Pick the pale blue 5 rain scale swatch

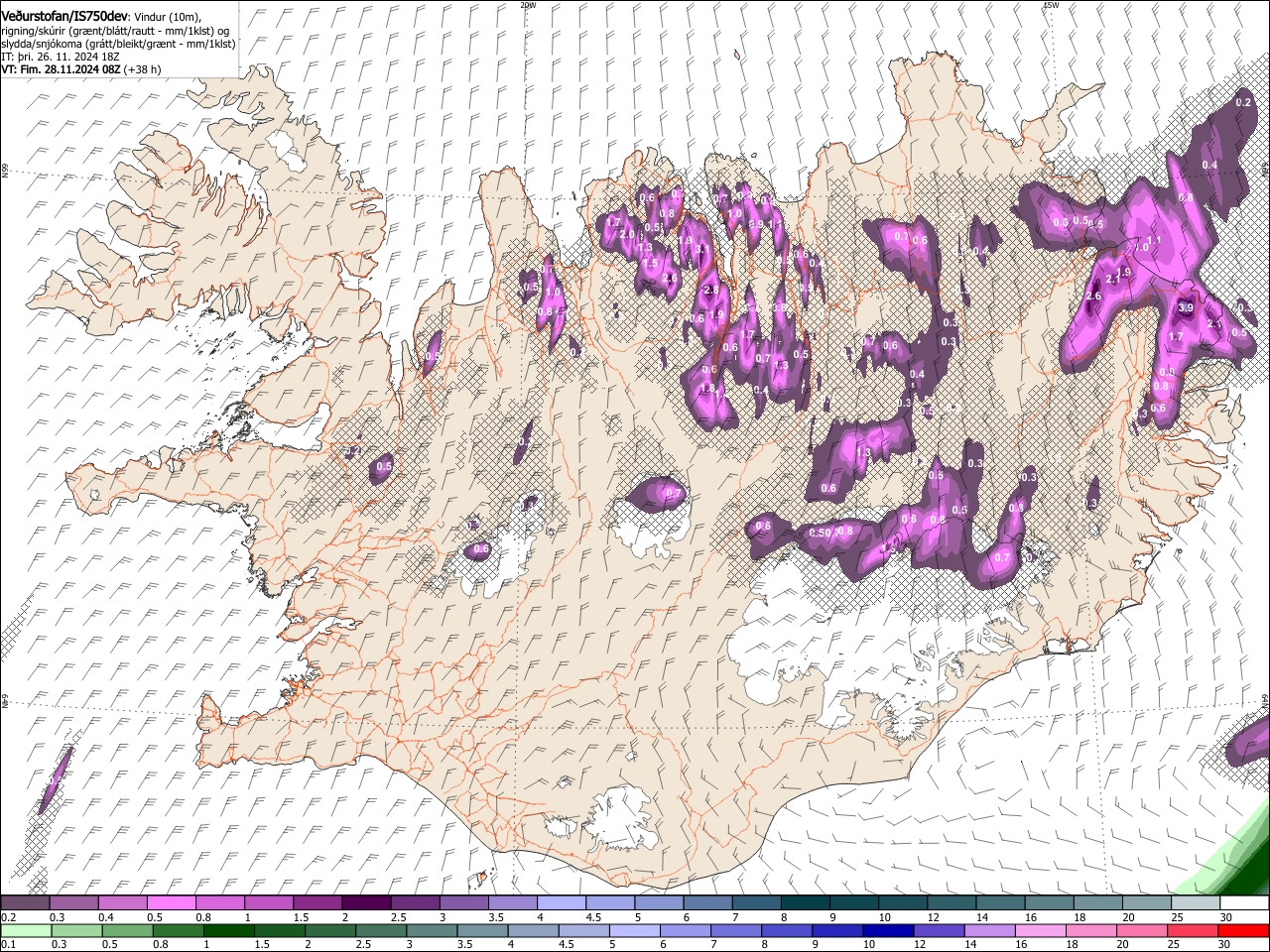(x=635, y=931)
